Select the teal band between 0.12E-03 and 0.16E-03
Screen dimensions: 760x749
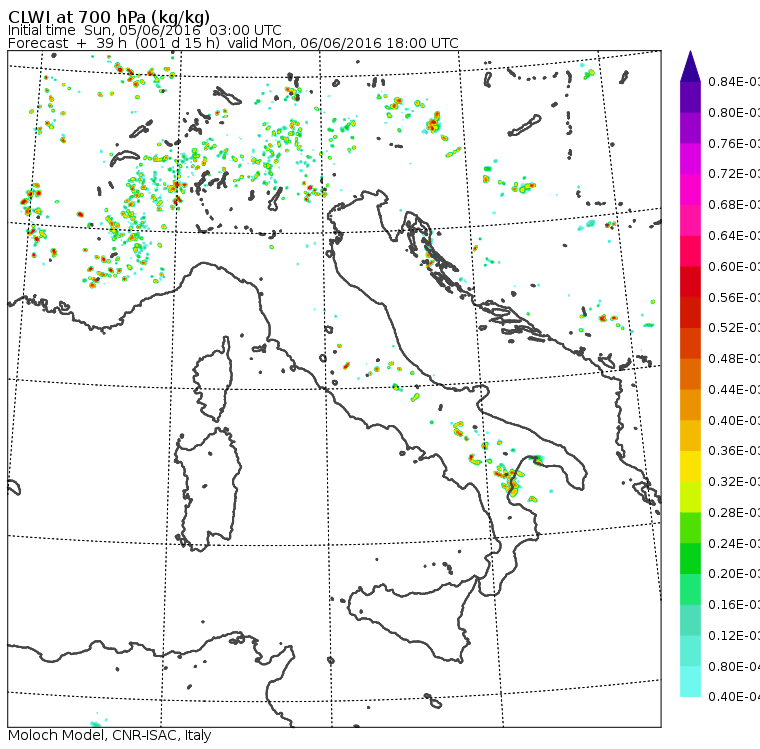coord(690,621)
